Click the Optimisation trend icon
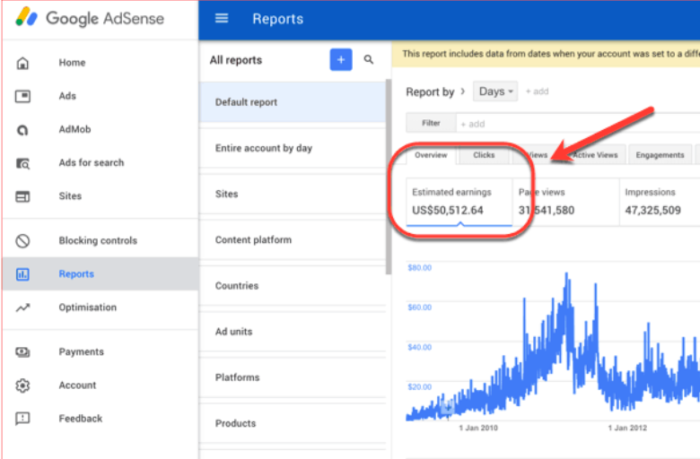 click(x=23, y=307)
